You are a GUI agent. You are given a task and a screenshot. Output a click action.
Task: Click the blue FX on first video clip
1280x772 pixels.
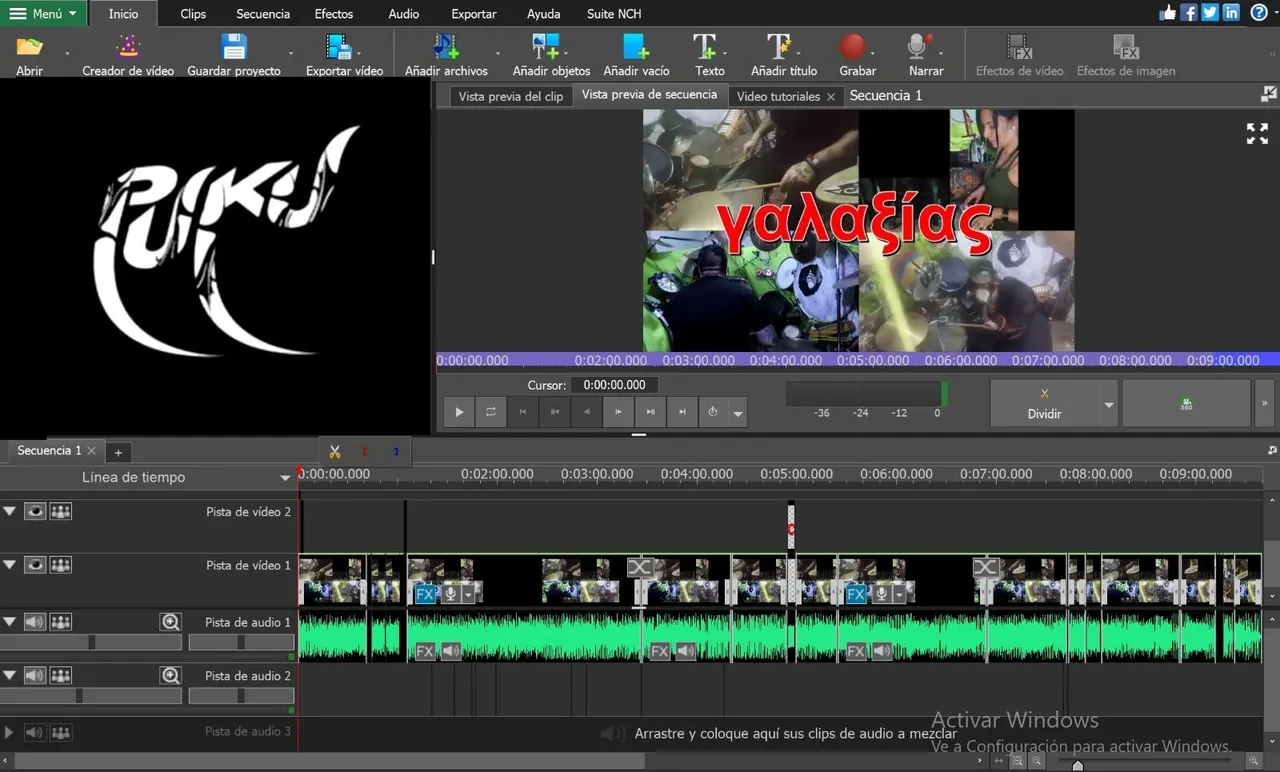point(425,594)
